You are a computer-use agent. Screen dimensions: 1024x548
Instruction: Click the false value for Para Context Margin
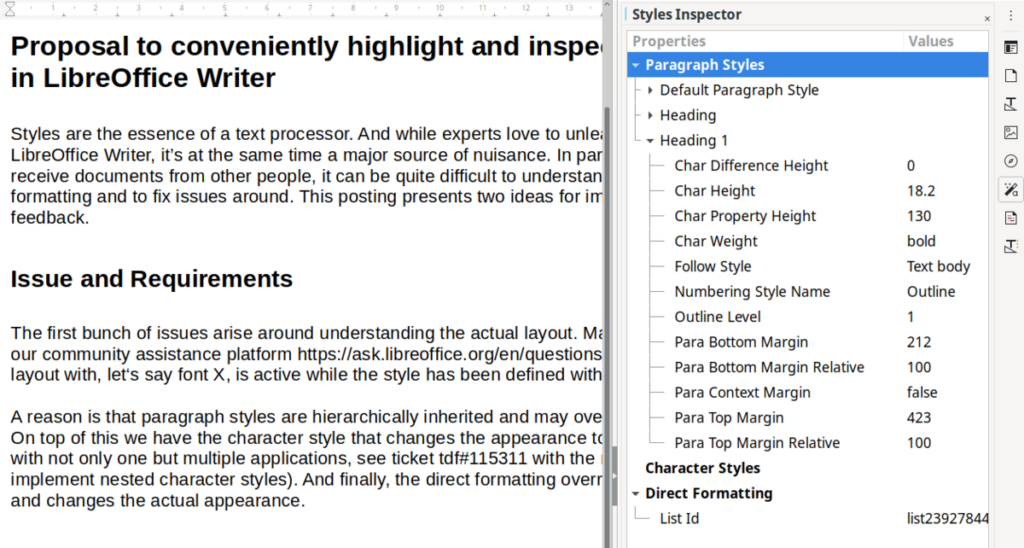(922, 393)
